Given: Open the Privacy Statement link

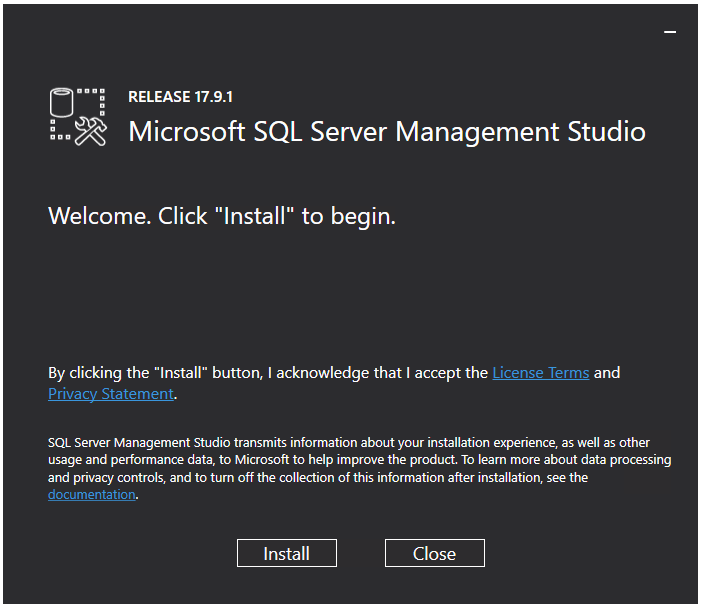Looking at the screenshot, I should [x=110, y=394].
